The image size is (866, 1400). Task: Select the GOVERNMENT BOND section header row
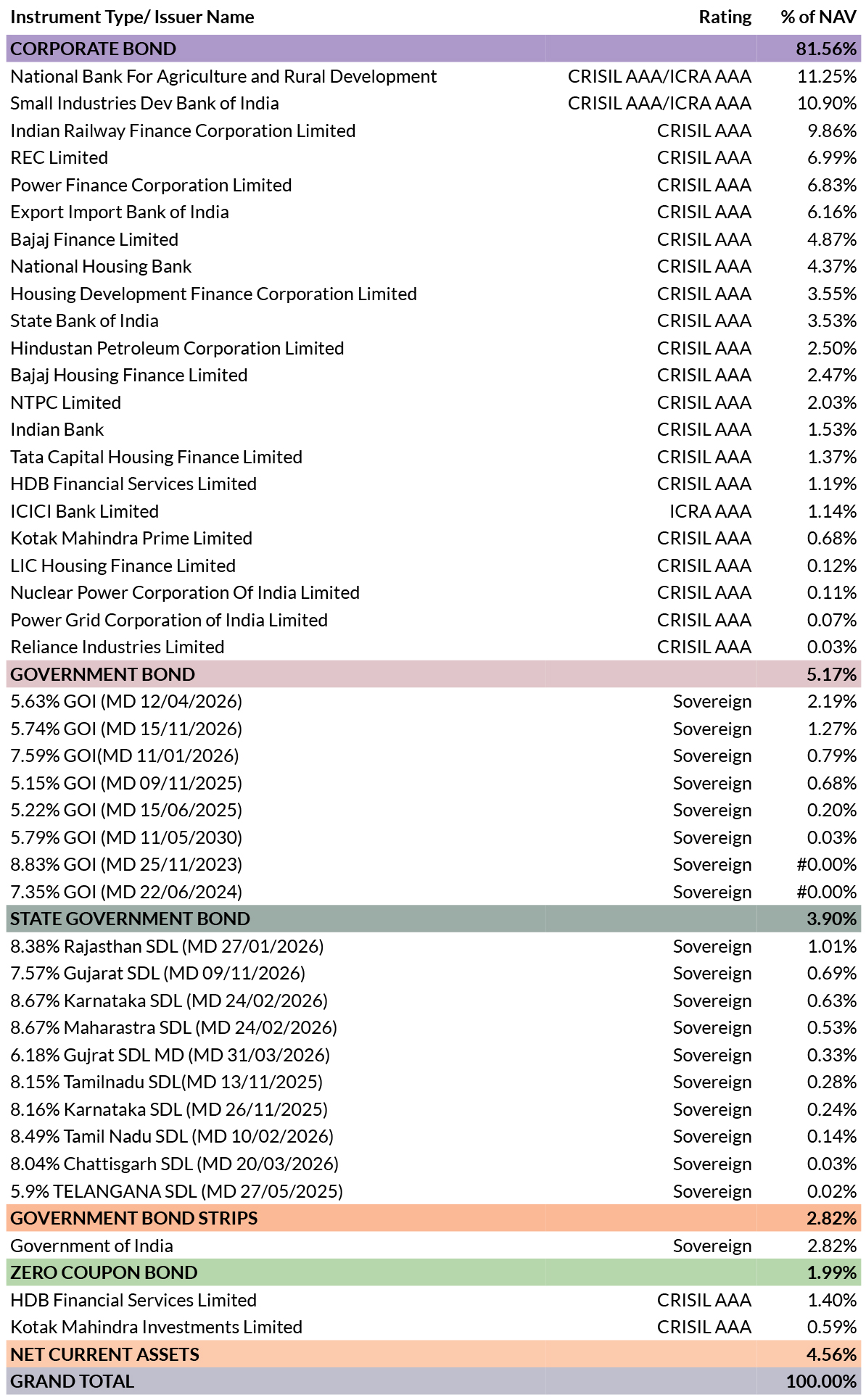pos(433,674)
